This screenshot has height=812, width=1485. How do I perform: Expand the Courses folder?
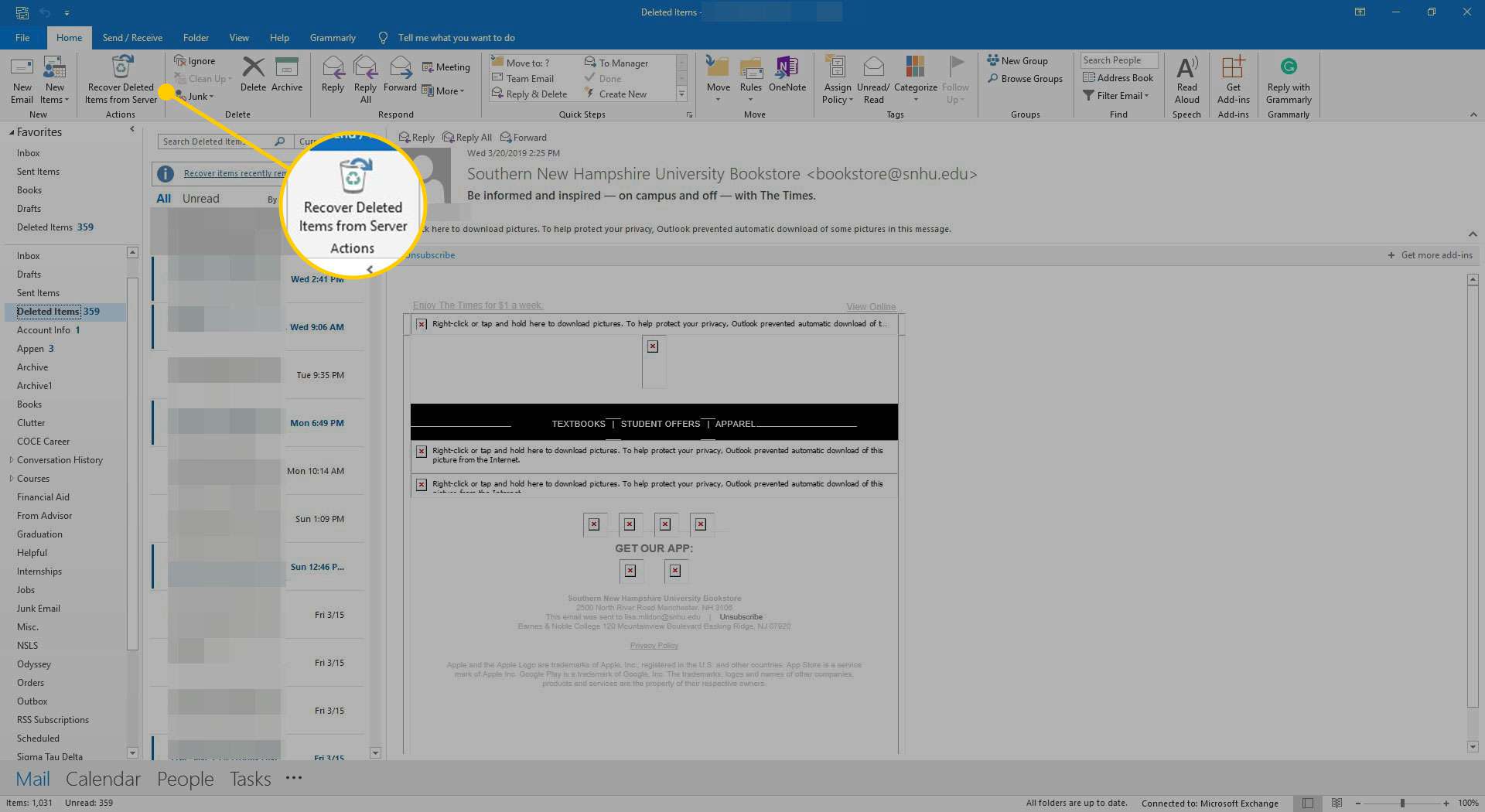11,479
